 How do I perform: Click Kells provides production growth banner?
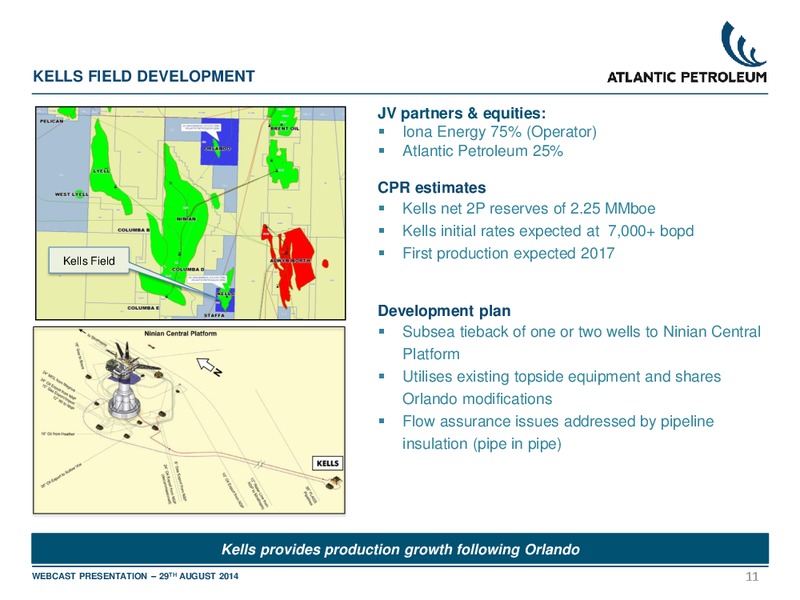point(400,549)
